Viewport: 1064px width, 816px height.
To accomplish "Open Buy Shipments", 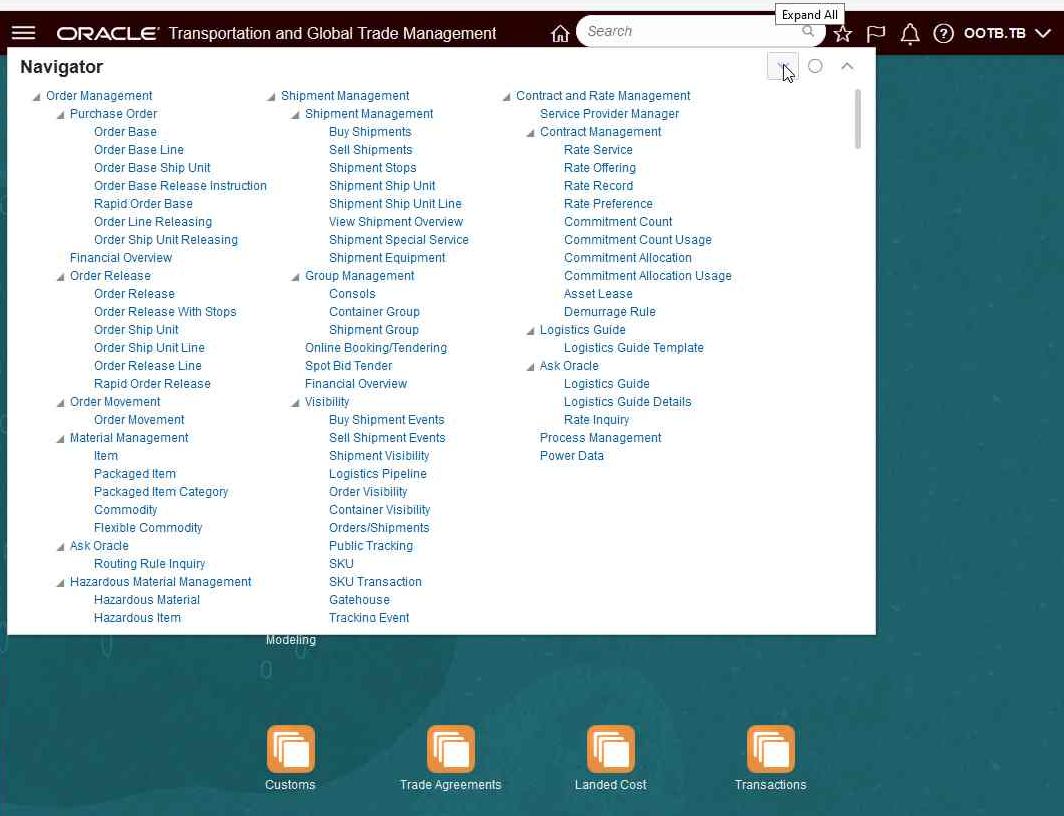I will (370, 132).
